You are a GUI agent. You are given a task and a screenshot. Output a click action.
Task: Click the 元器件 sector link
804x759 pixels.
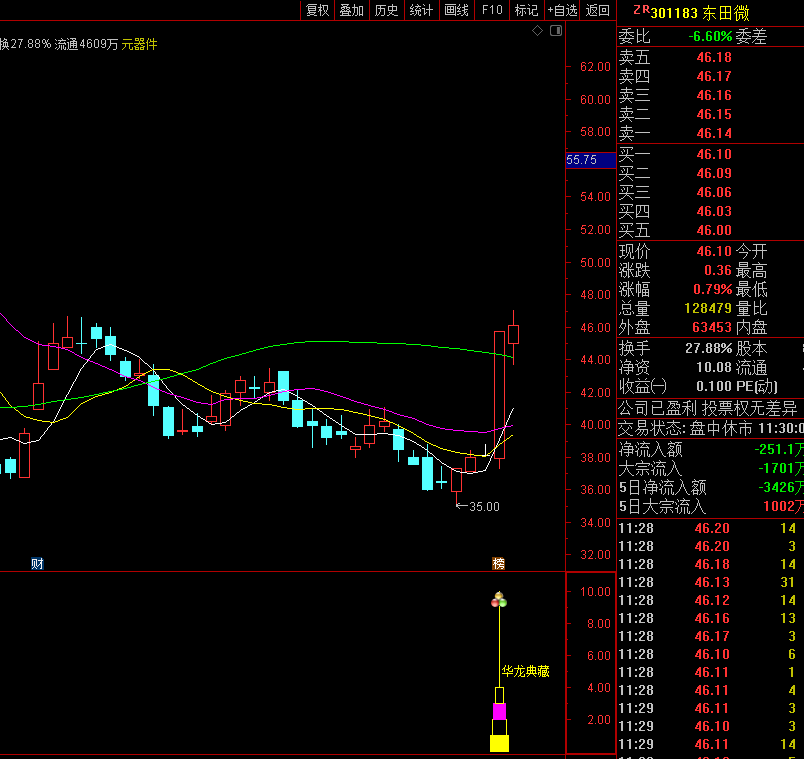pos(139,45)
